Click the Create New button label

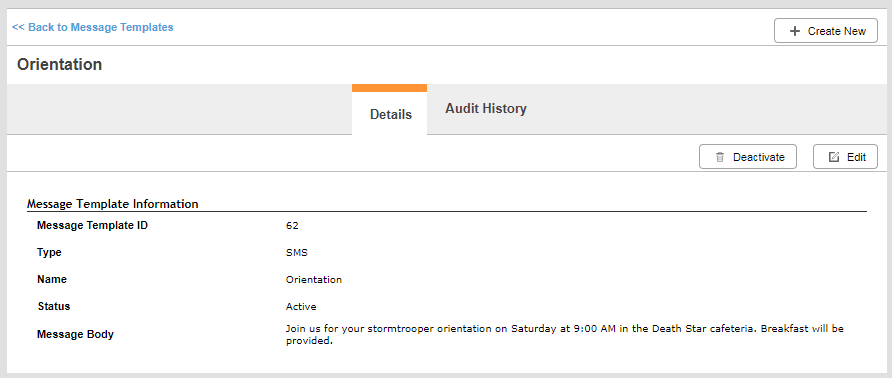[837, 31]
